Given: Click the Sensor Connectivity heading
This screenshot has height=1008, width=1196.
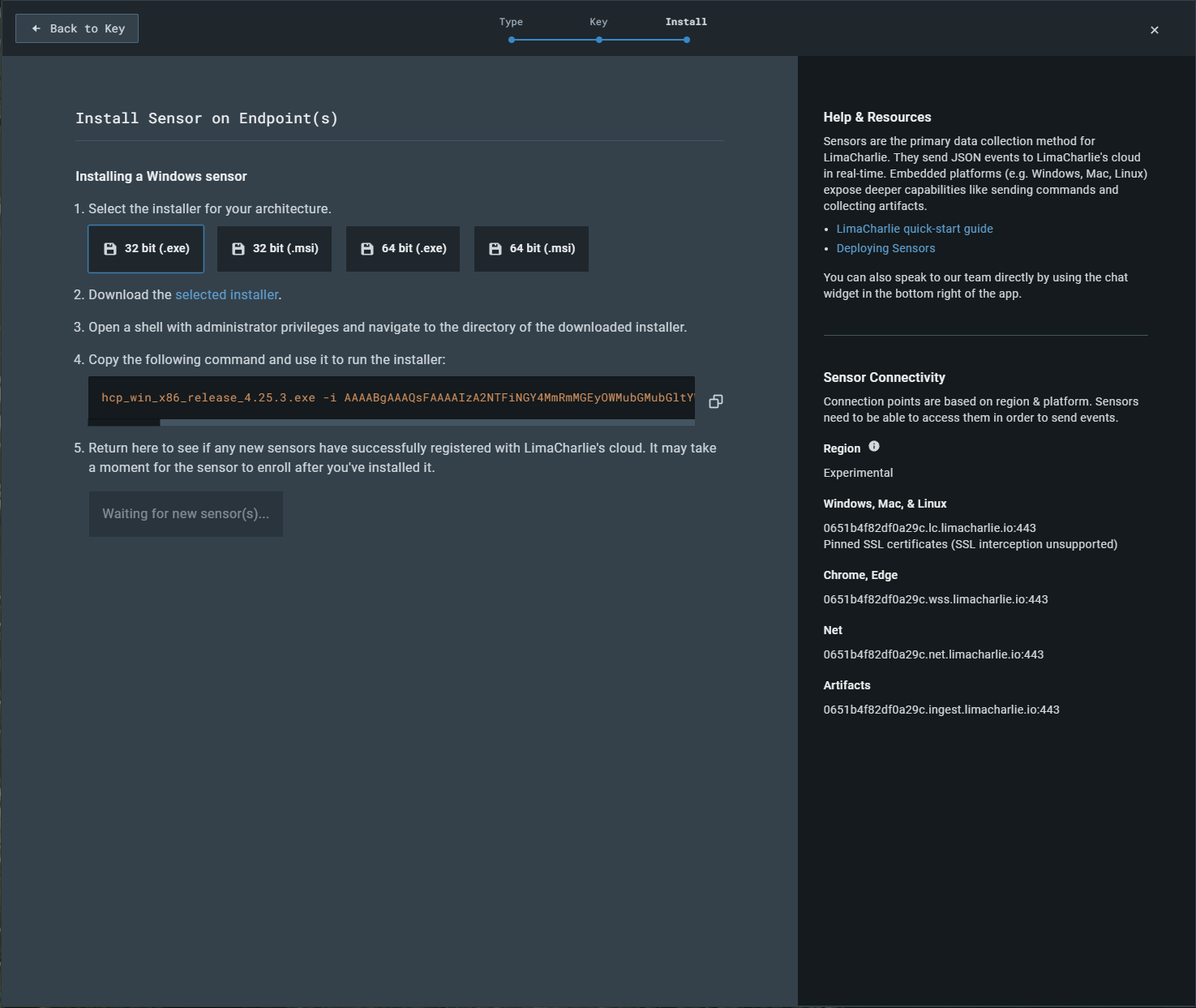Looking at the screenshot, I should point(884,377).
